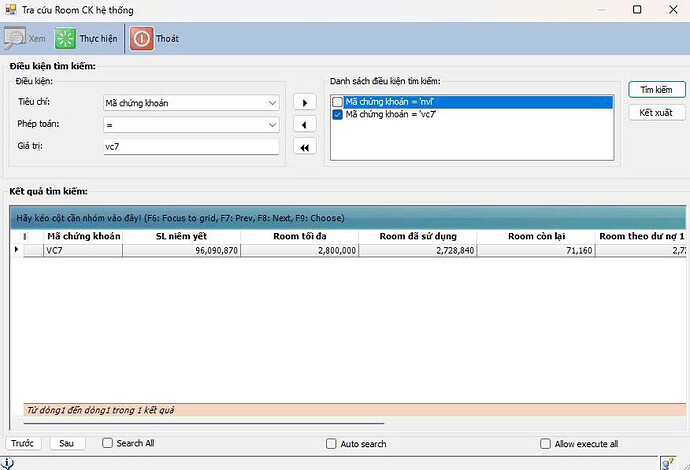This screenshot has width=690, height=470.
Task: Click the Tìm kiếm button
Action: 657,90
